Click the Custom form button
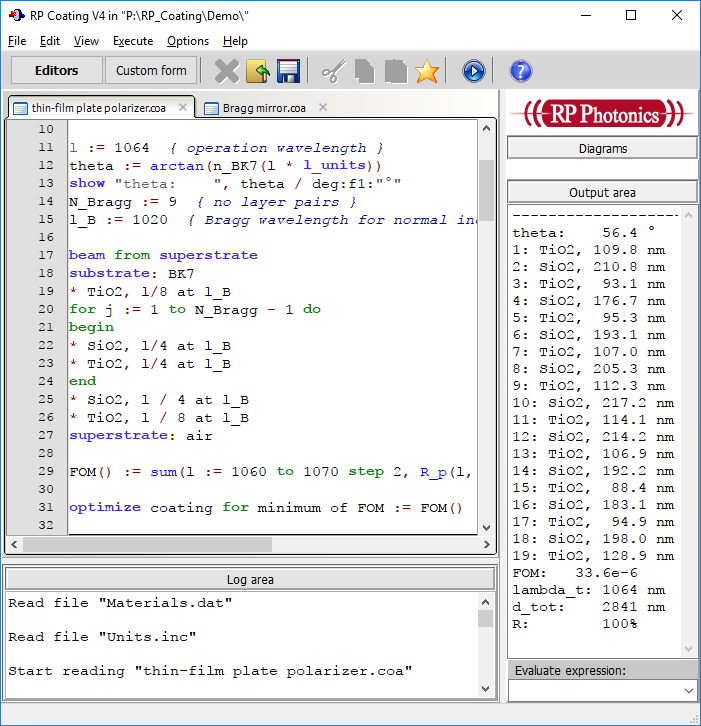Screen dimensions: 701x726 point(151,70)
